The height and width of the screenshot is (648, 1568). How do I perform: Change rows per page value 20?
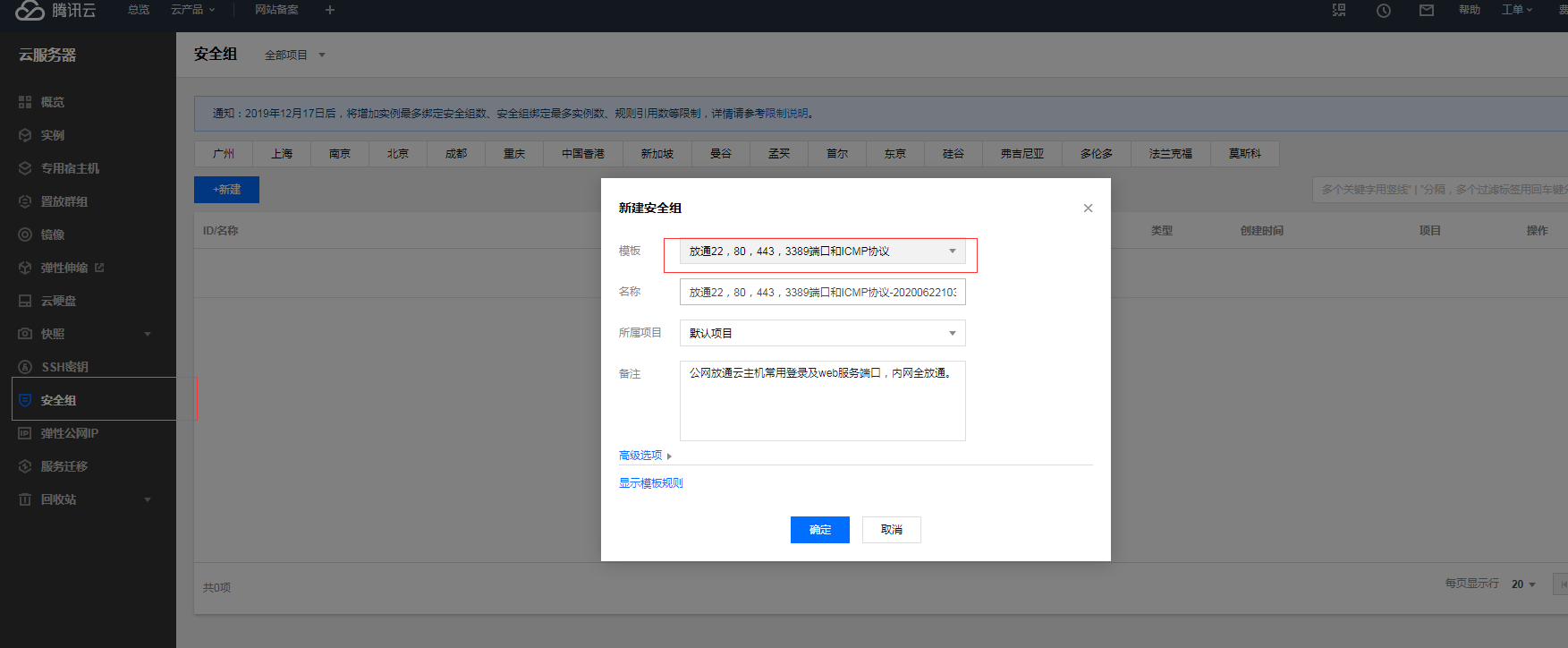(1523, 584)
